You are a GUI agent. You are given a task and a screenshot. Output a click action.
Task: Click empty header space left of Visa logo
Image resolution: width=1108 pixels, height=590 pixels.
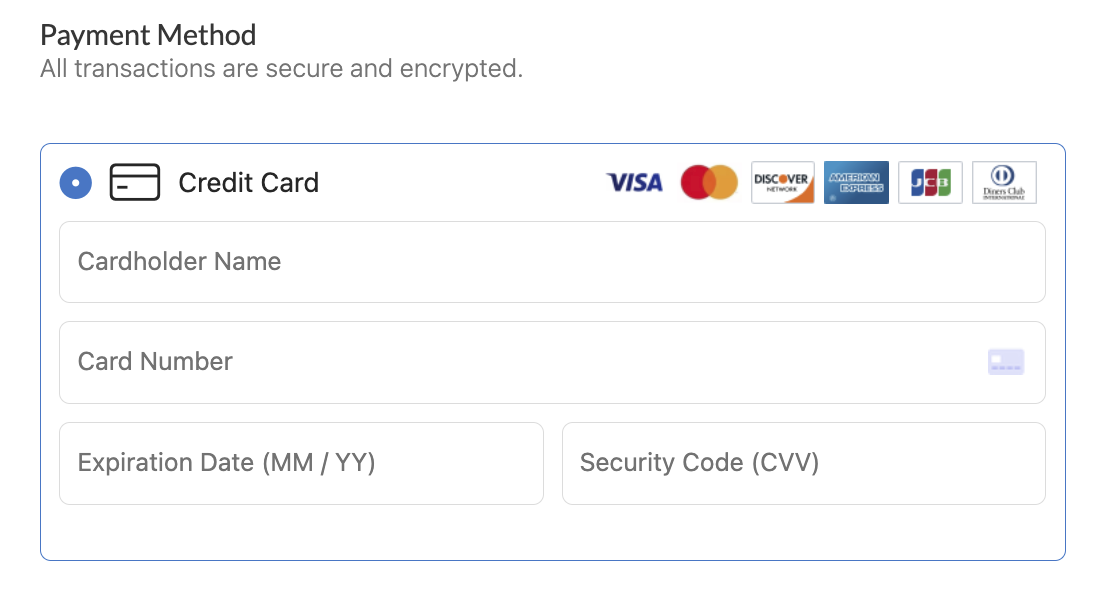click(x=460, y=183)
